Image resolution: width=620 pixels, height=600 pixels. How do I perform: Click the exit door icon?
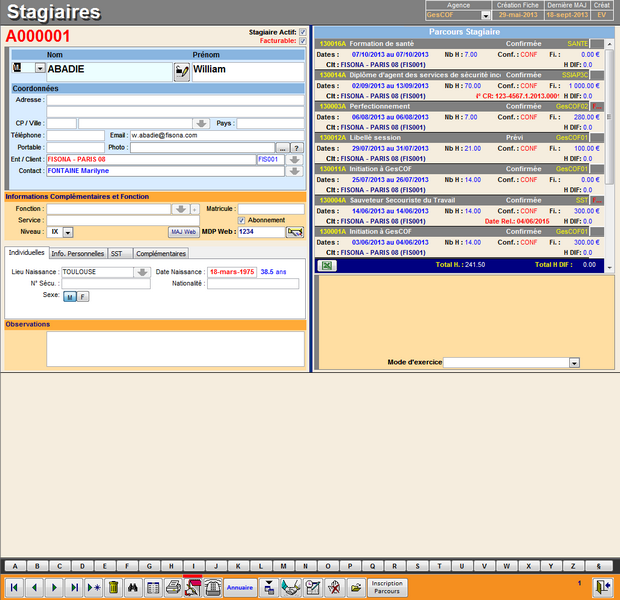602,587
